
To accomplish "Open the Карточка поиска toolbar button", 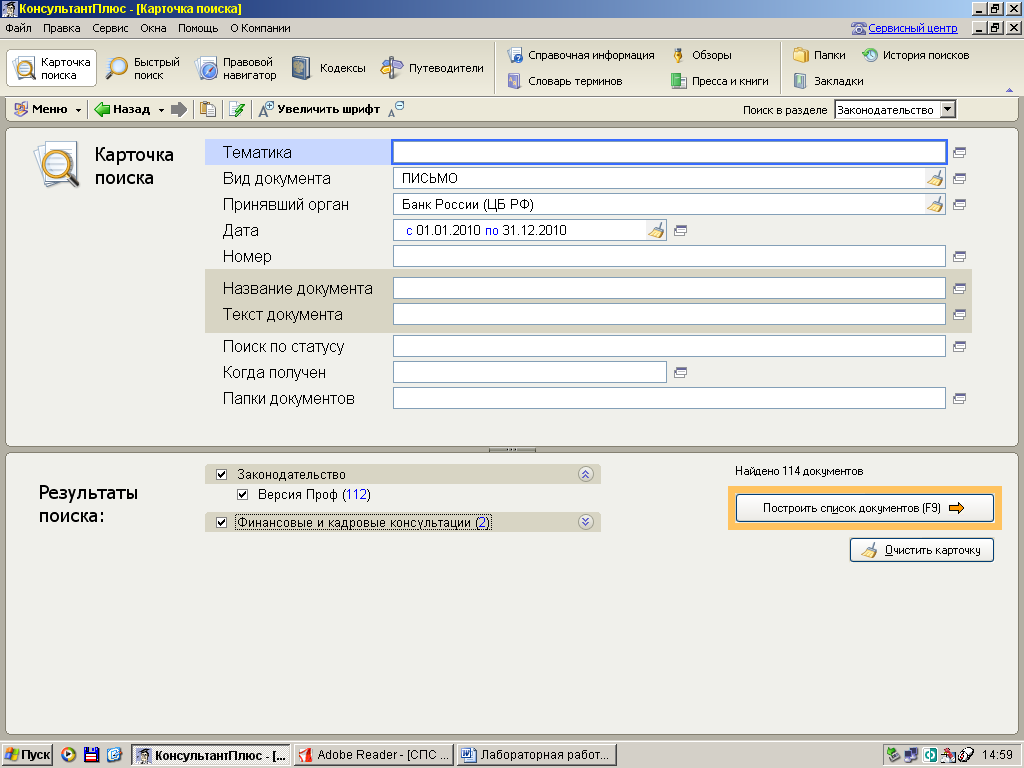I will click(52, 68).
